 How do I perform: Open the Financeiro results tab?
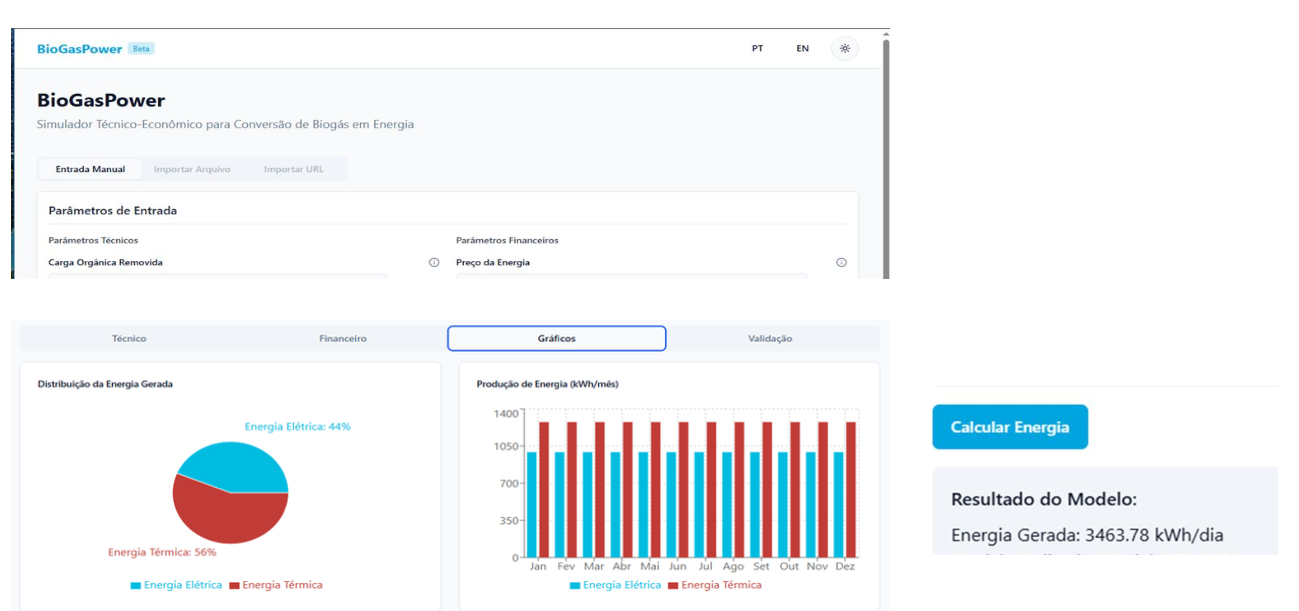[x=343, y=339]
